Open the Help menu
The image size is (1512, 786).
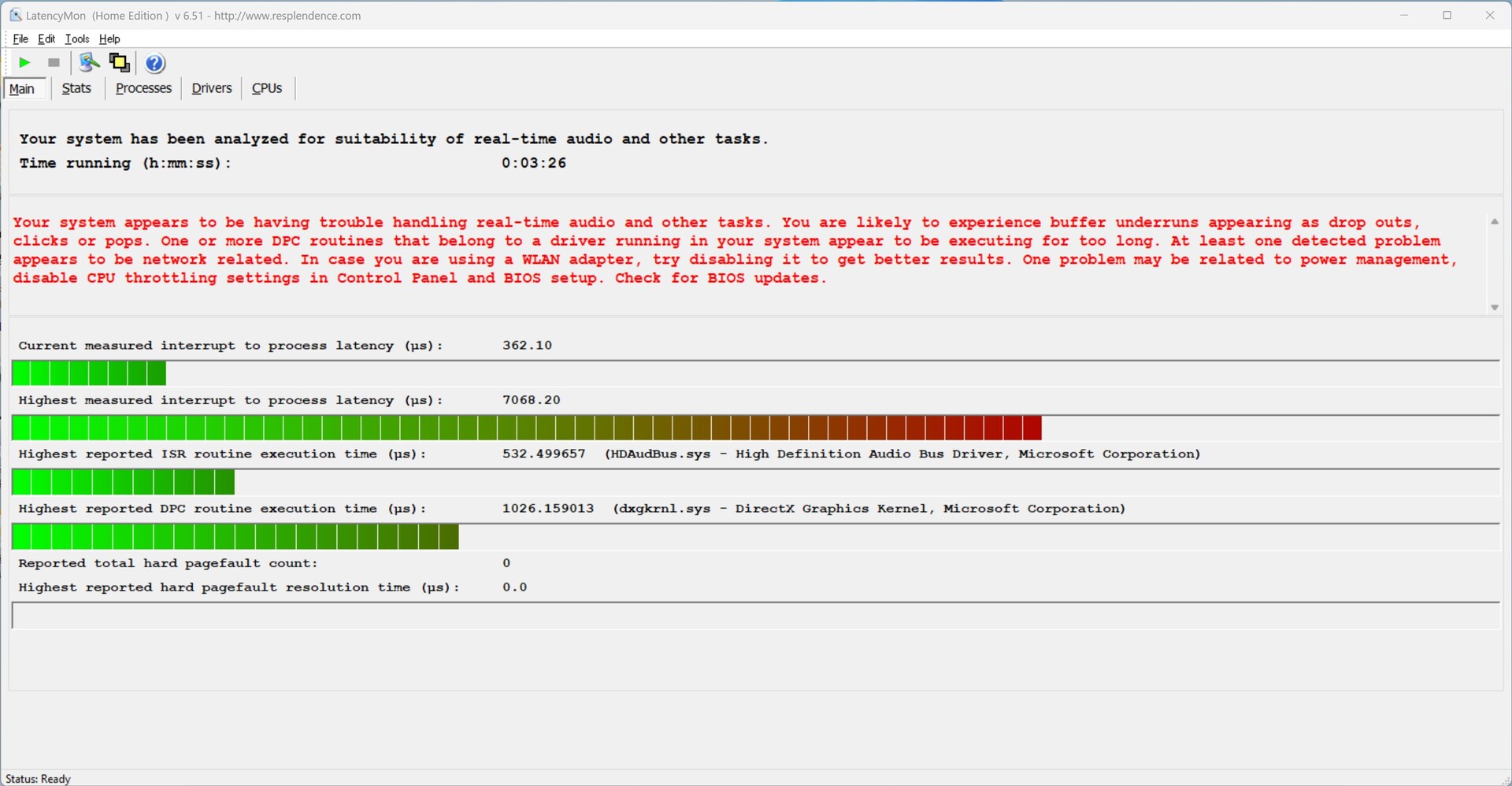(109, 39)
